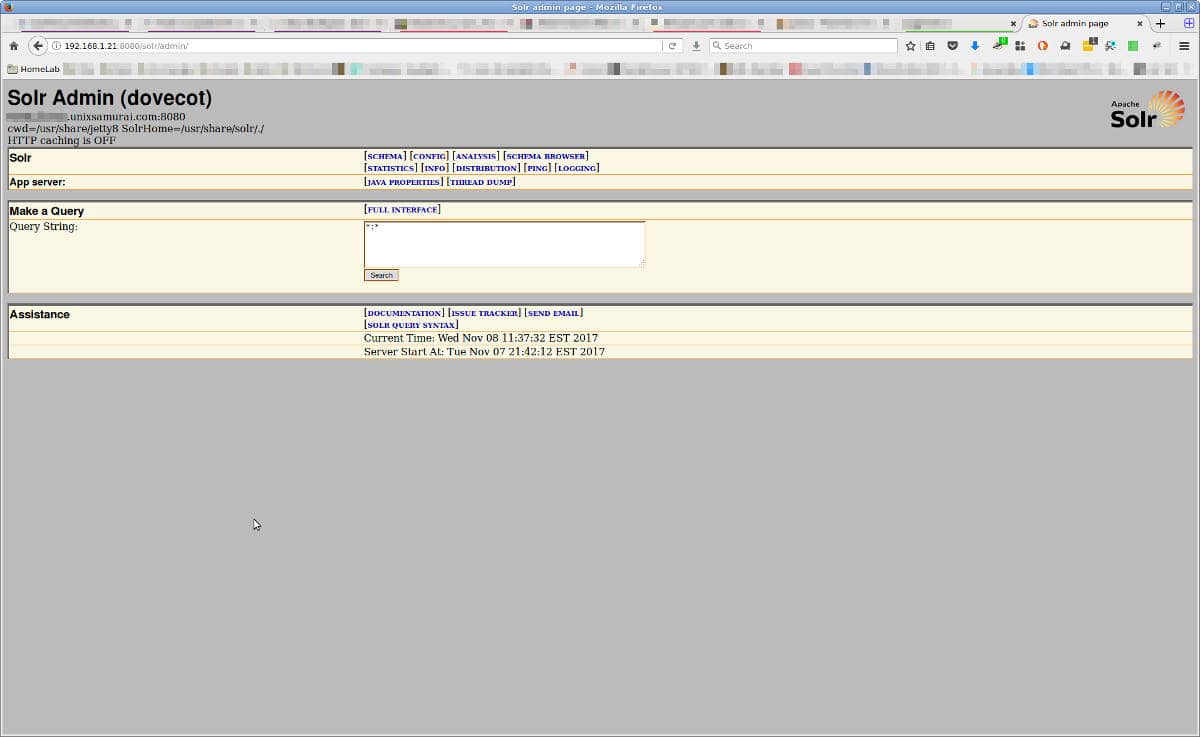The image size is (1200, 737).
Task: Open the STATISTICS link
Action: tap(391, 168)
